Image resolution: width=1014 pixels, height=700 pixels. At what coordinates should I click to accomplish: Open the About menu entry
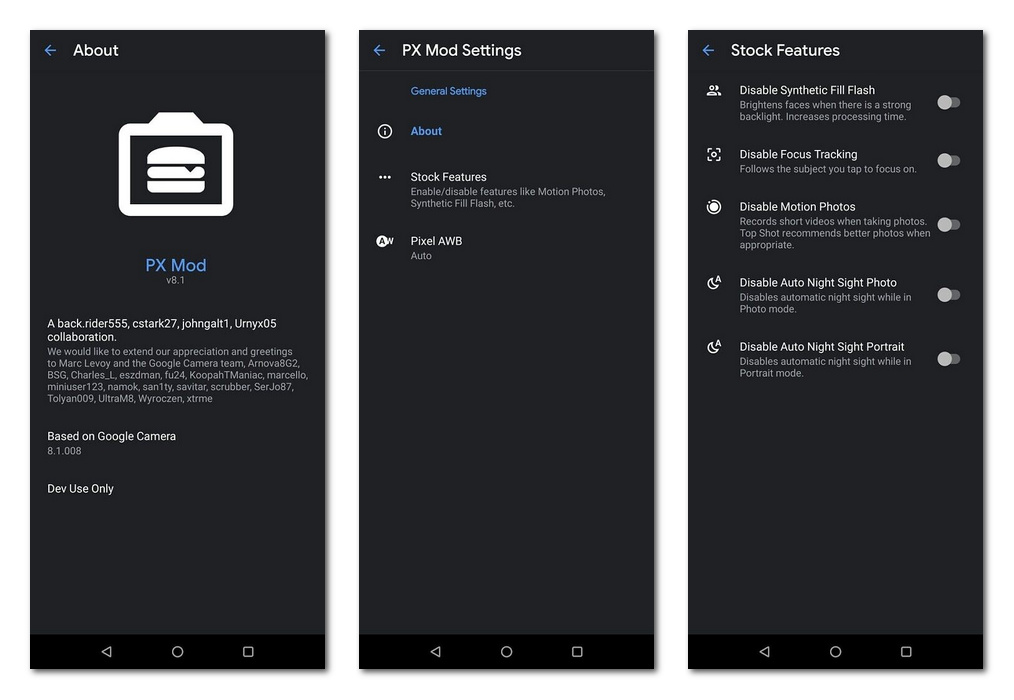pyautogui.click(x=426, y=131)
